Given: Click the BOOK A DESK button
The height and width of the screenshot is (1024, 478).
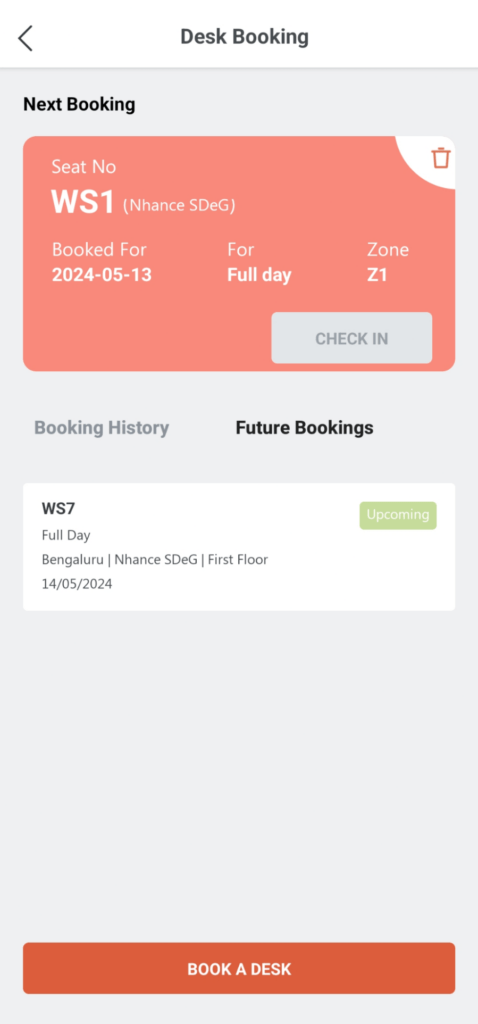Looking at the screenshot, I should pos(239,968).
